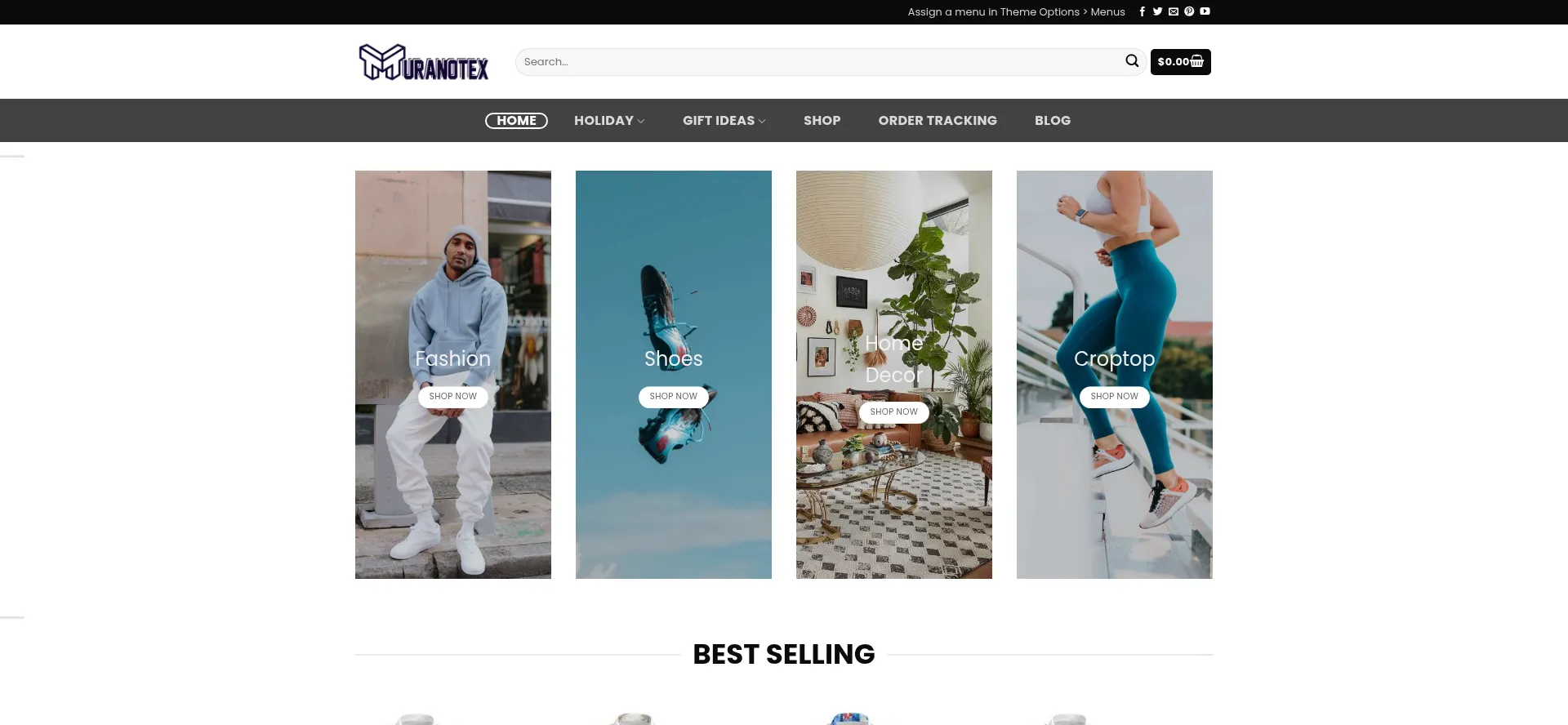1568x725 pixels.
Task: Open the $0.00 shopping cart
Action: tap(1181, 62)
